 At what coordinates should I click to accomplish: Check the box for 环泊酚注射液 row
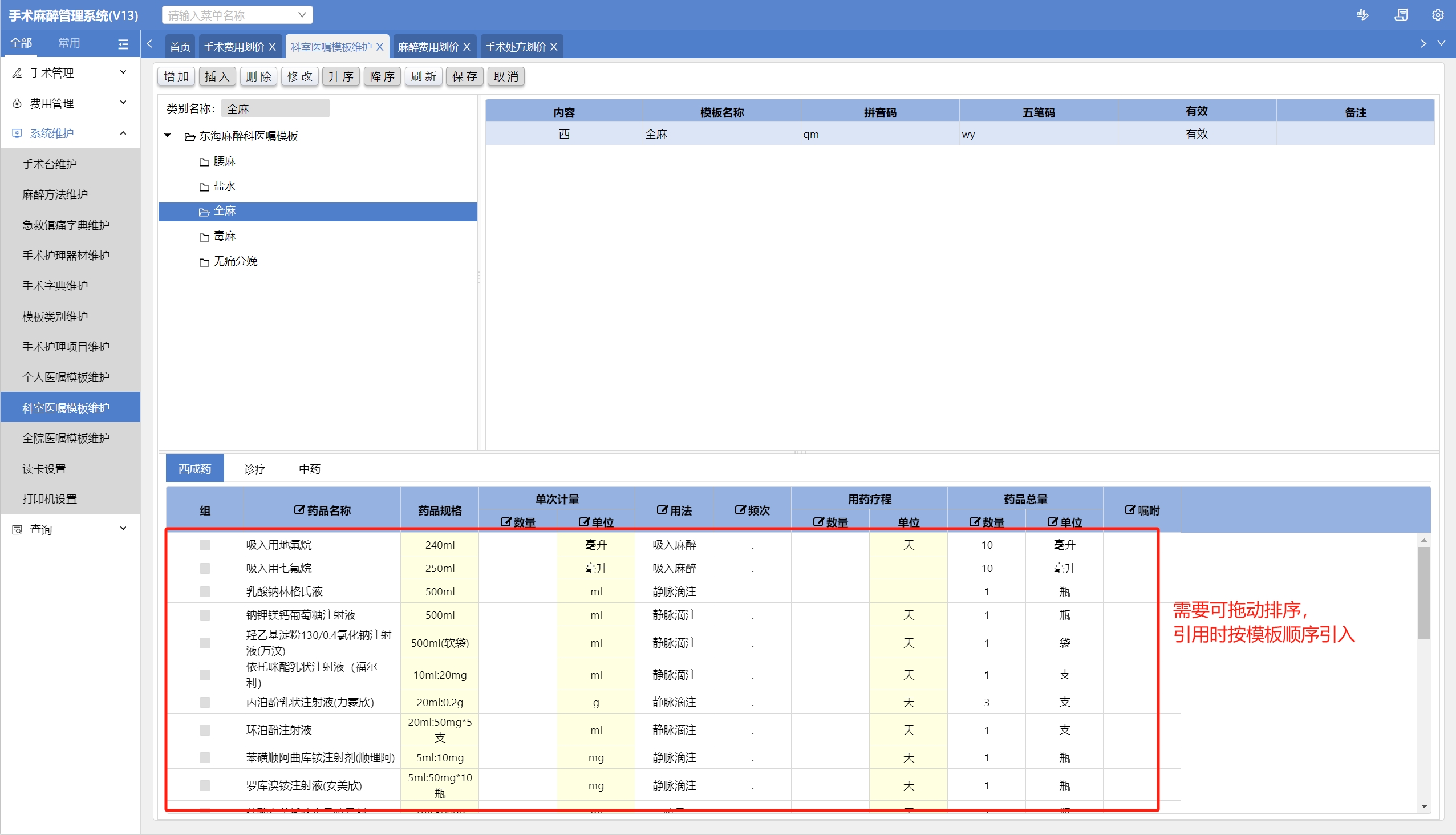click(x=205, y=729)
